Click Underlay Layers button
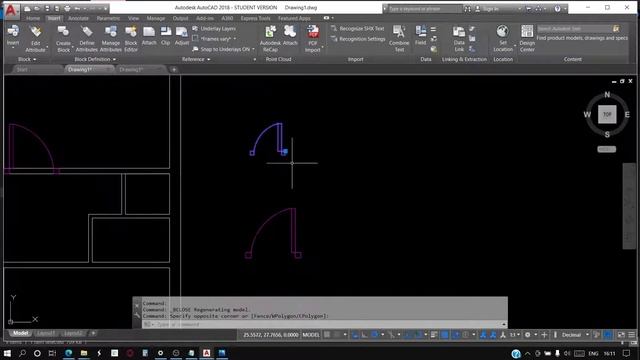 214,29
